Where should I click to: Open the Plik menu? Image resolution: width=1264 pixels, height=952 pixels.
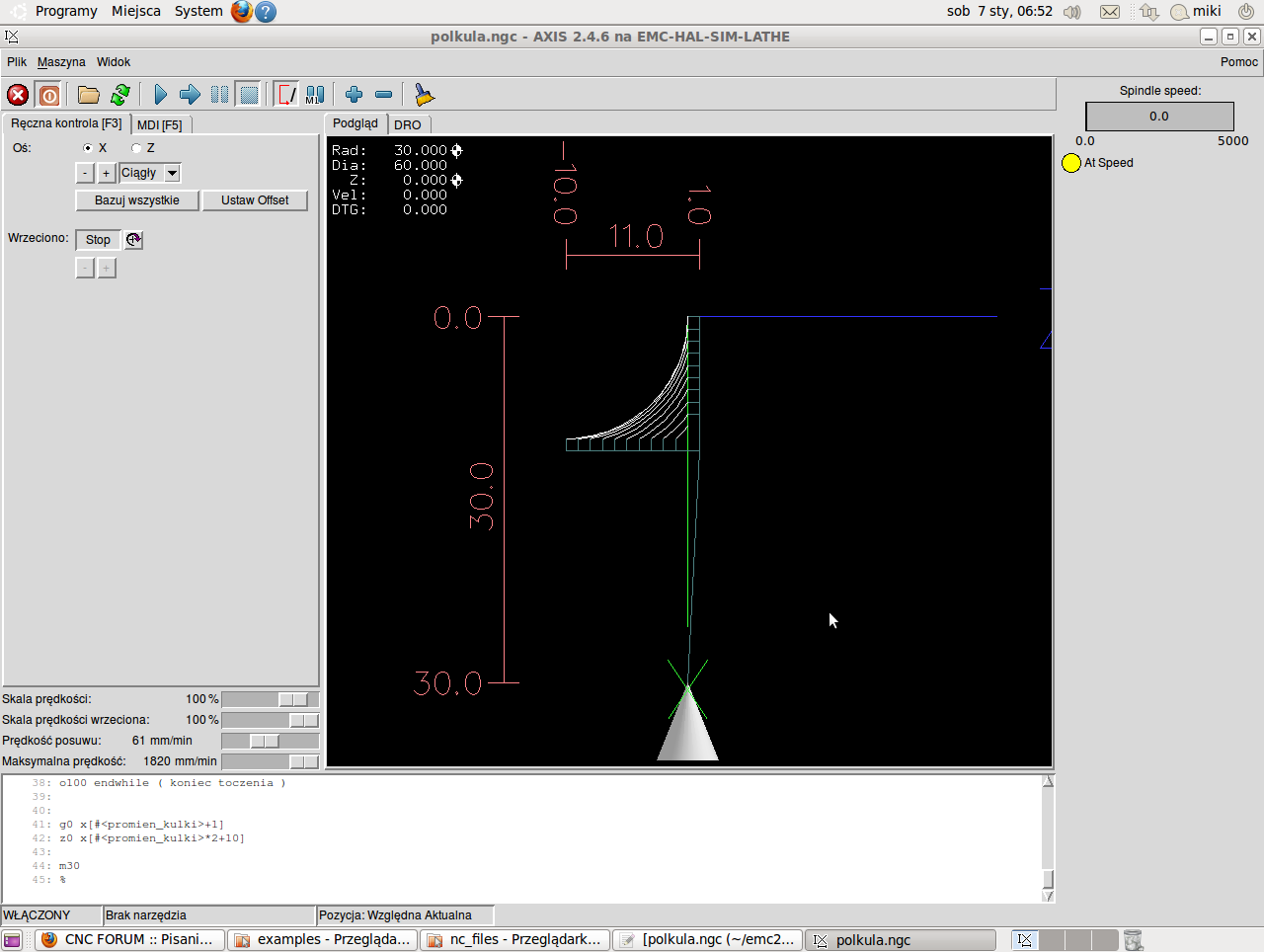pyautogui.click(x=17, y=62)
